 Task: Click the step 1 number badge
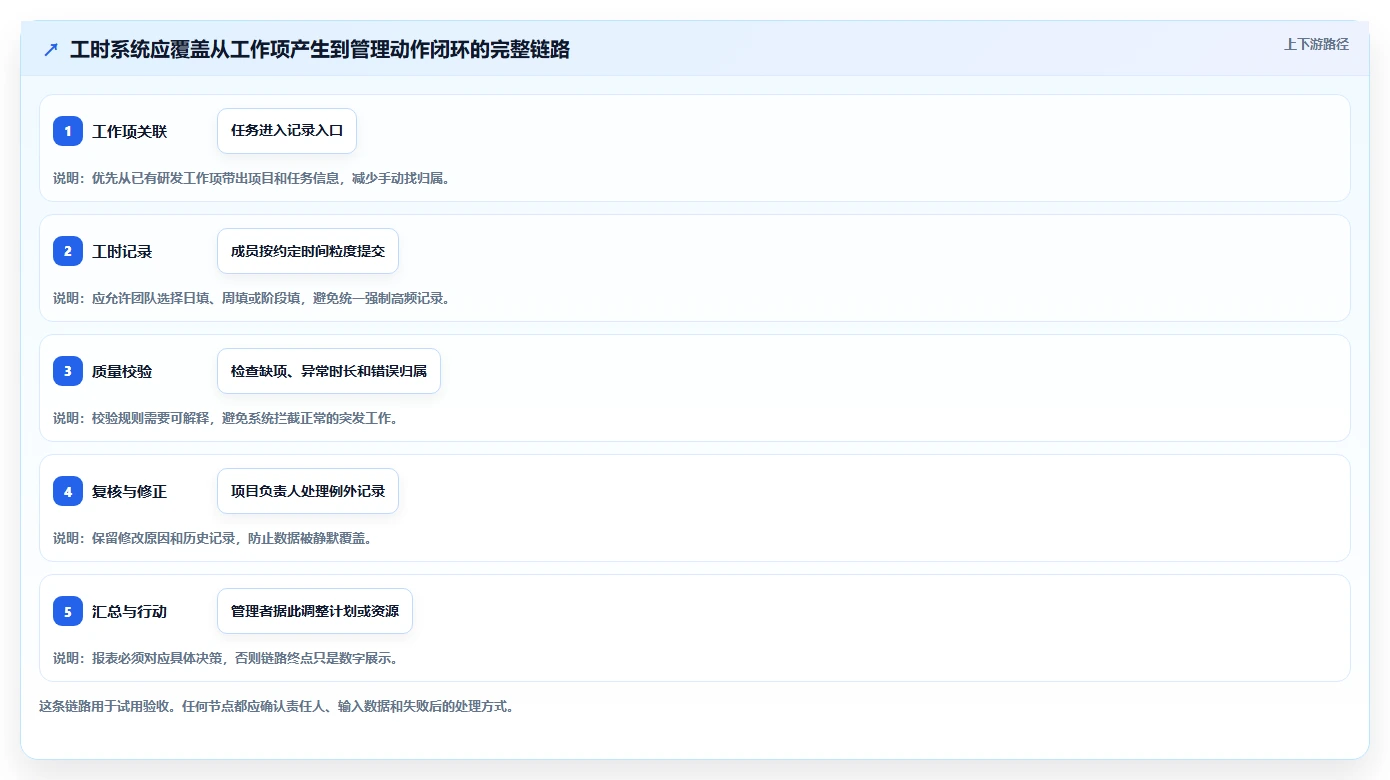click(x=68, y=131)
